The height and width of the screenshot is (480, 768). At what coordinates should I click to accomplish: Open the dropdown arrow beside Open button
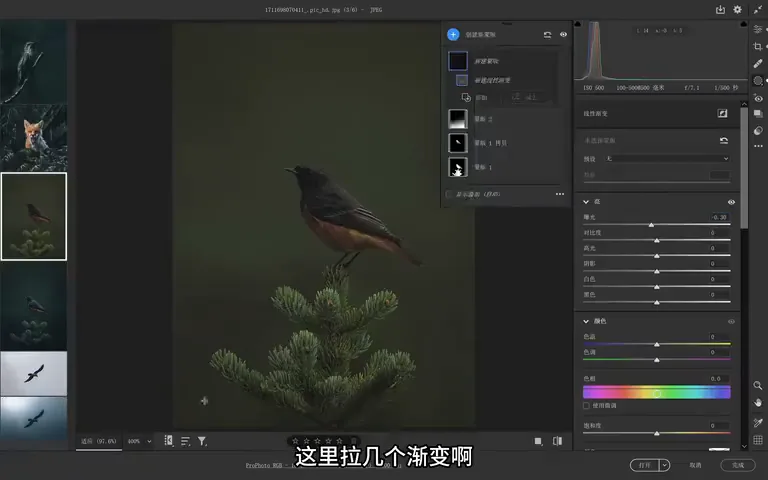pyautogui.click(x=664, y=465)
